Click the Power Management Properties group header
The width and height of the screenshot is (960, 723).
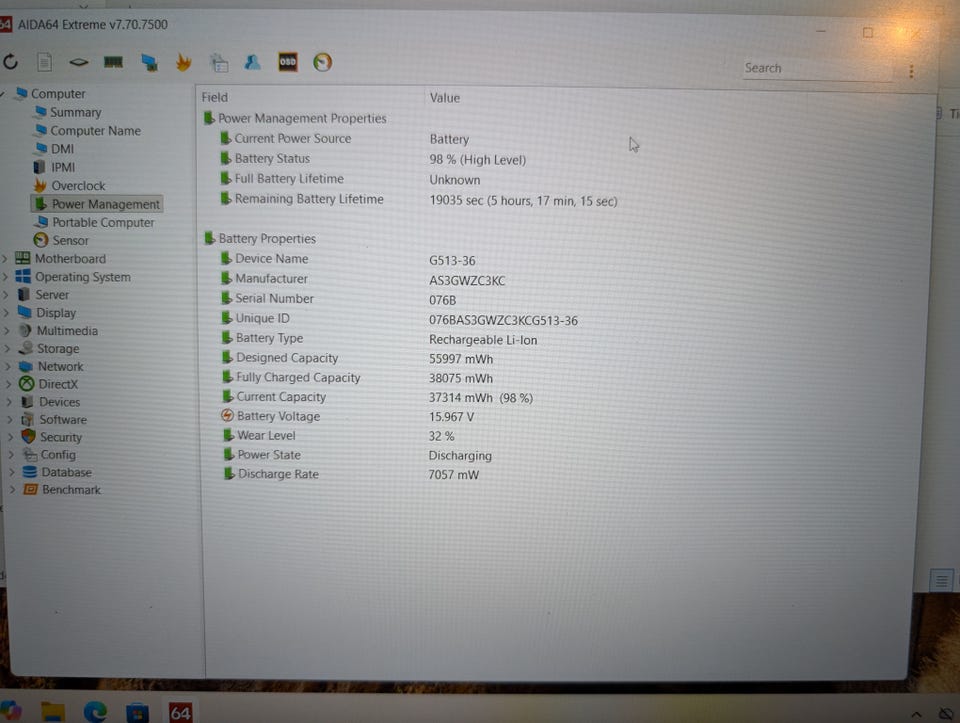click(x=295, y=118)
